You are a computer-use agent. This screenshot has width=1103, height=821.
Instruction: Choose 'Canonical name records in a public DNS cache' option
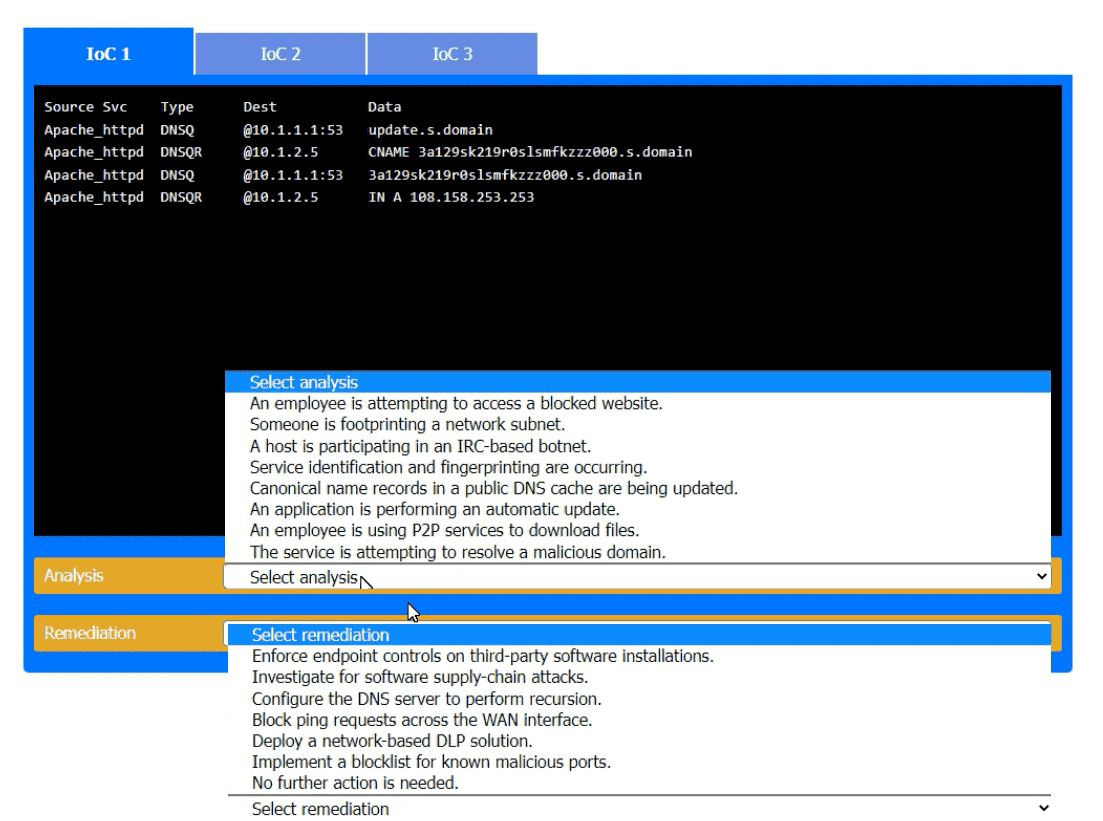pos(493,488)
